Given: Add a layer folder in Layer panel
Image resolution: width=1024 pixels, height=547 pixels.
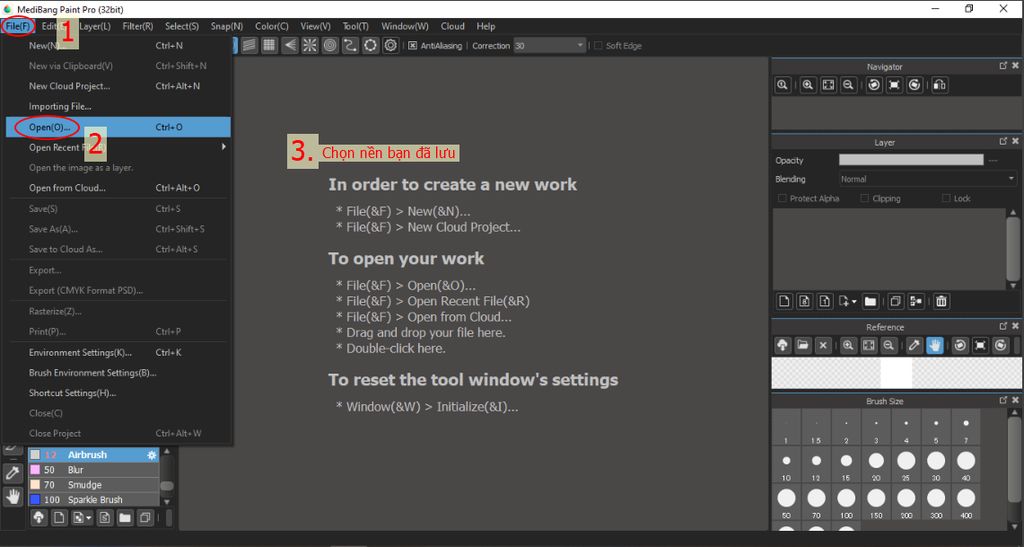Looking at the screenshot, I should [870, 301].
